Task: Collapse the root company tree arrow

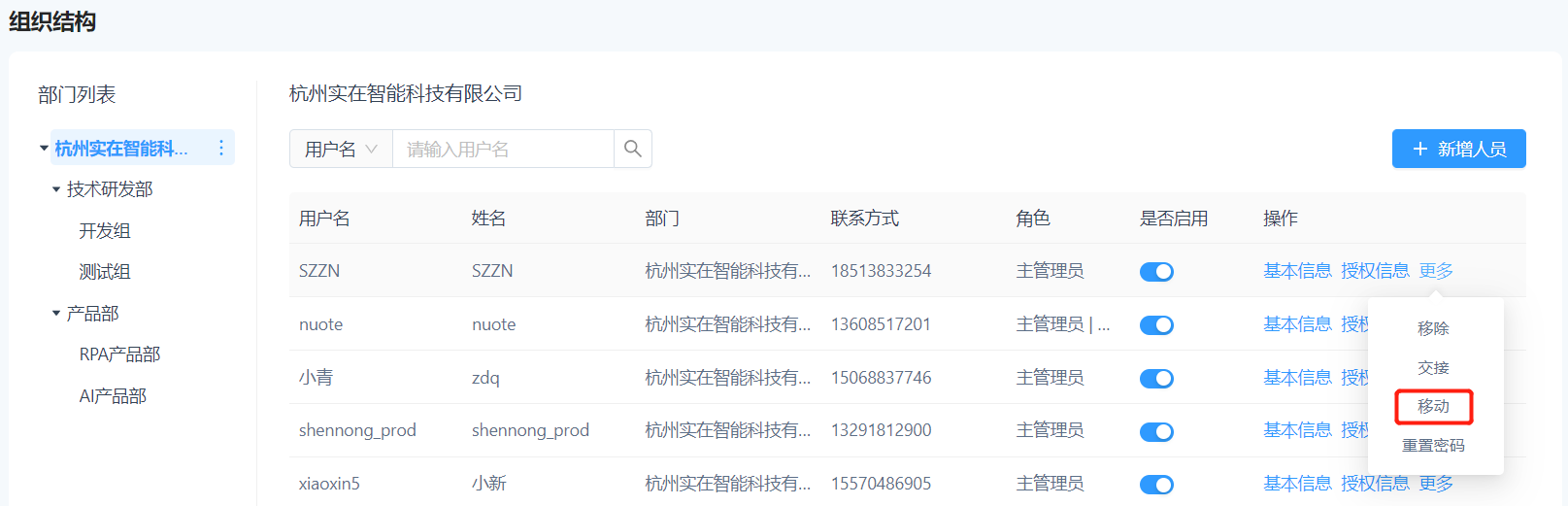Action: 44,149
